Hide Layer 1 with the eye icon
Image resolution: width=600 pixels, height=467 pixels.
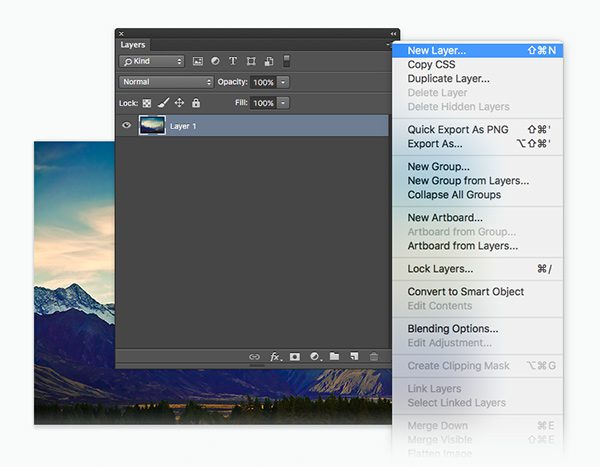(127, 126)
